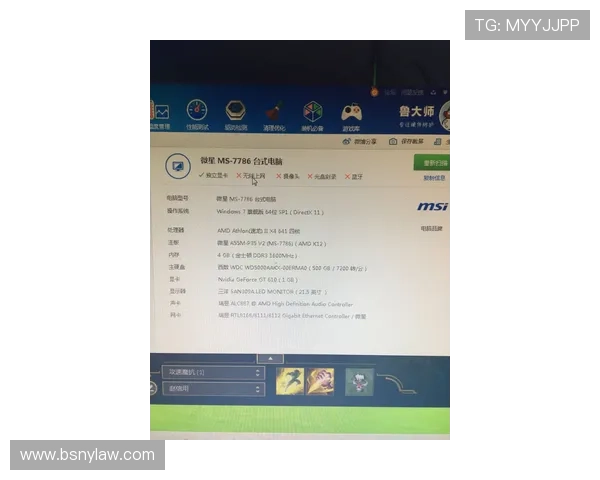Image resolution: width=600 pixels, height=480 pixels.
Task: Click the grey ward skin icon
Action: pyautogui.click(x=359, y=382)
